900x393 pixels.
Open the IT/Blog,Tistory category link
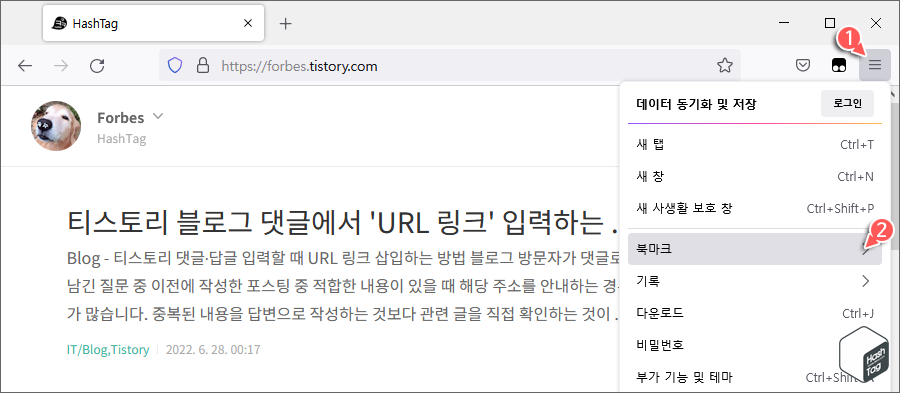(108, 349)
